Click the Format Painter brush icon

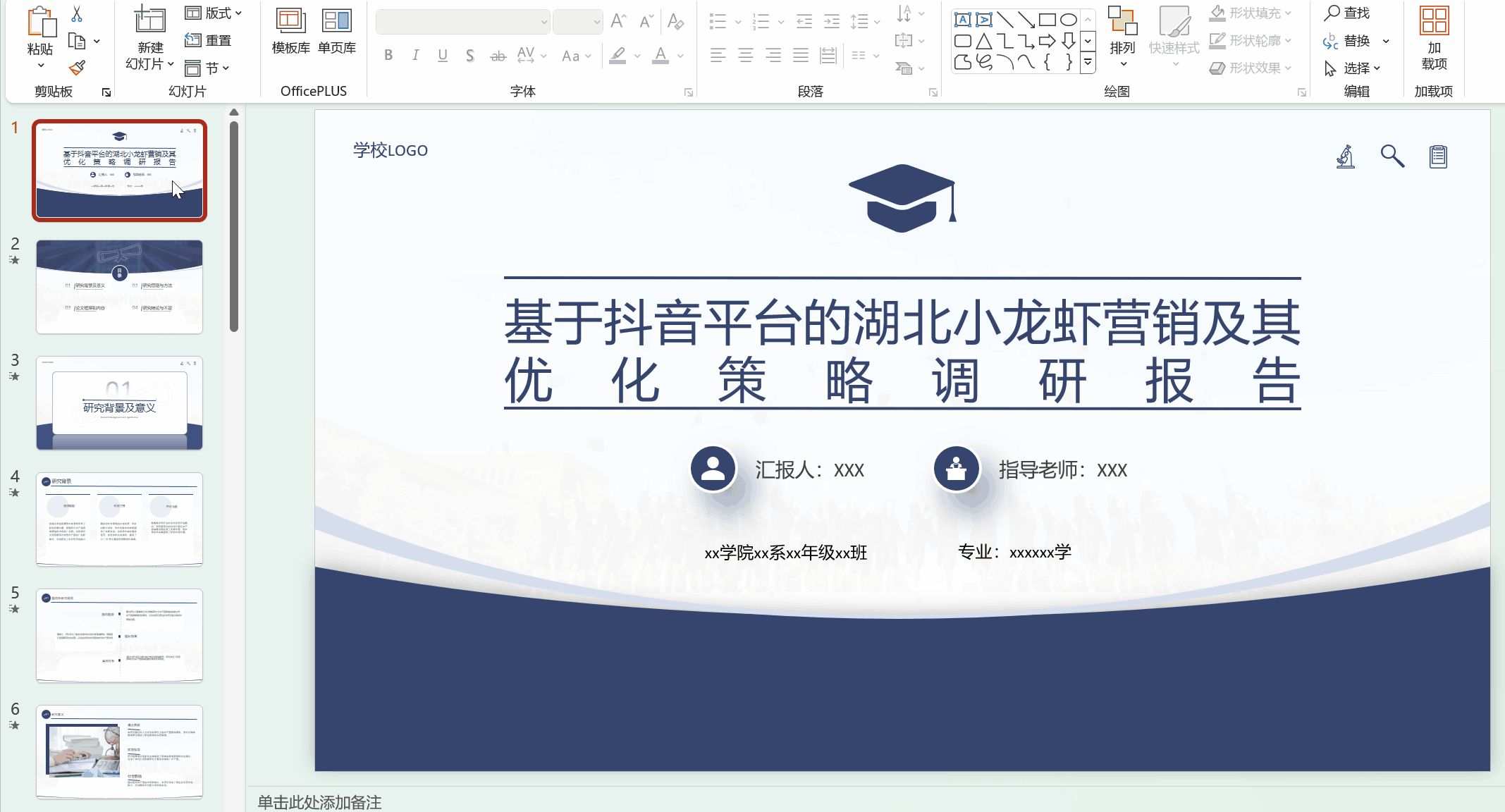point(78,68)
